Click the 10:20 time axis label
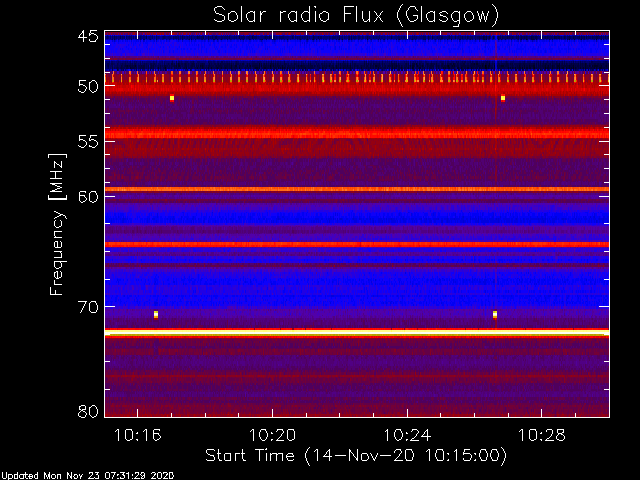 (x=272, y=435)
